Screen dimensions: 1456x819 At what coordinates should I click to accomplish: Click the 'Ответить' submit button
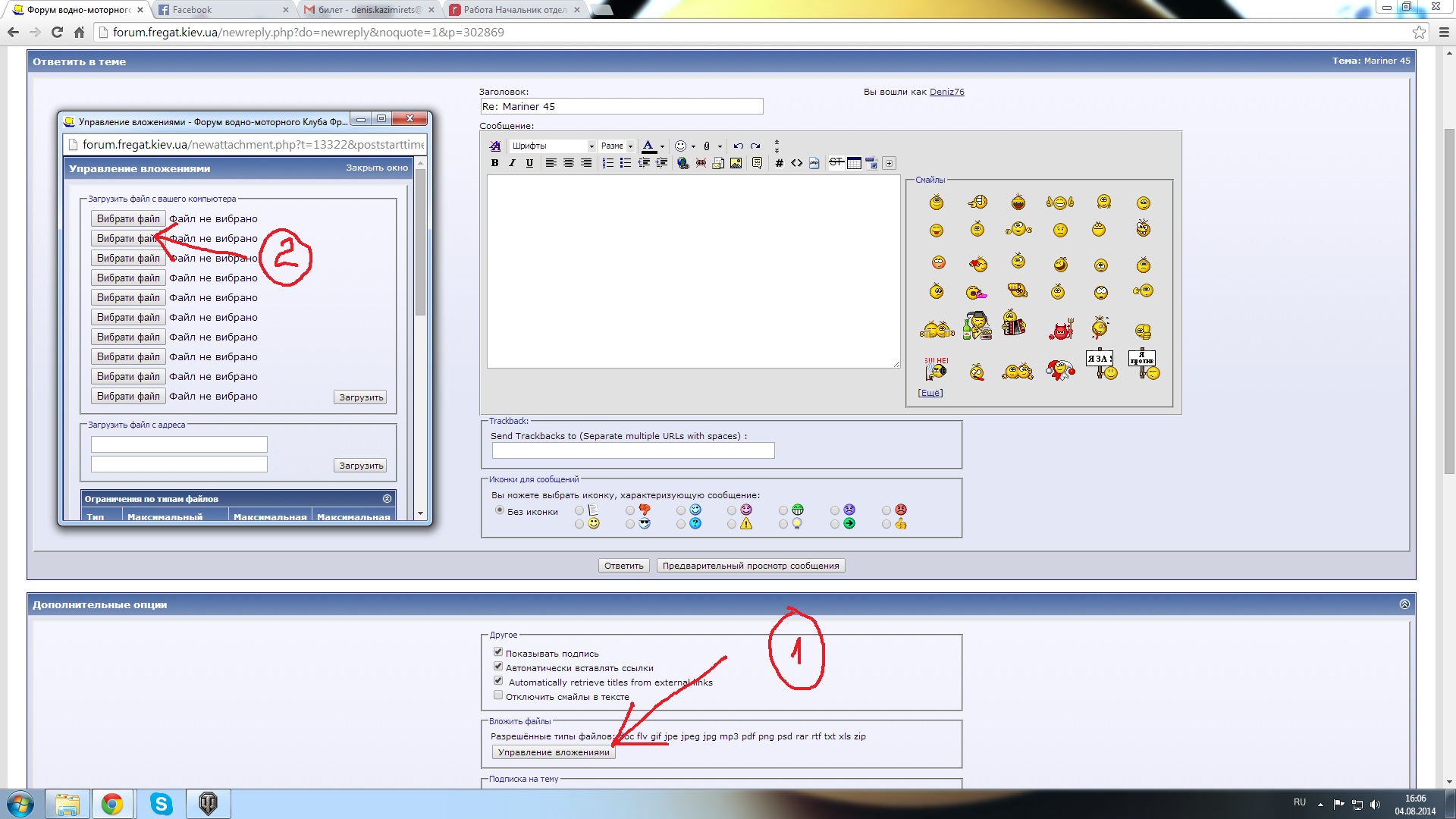[x=623, y=566]
